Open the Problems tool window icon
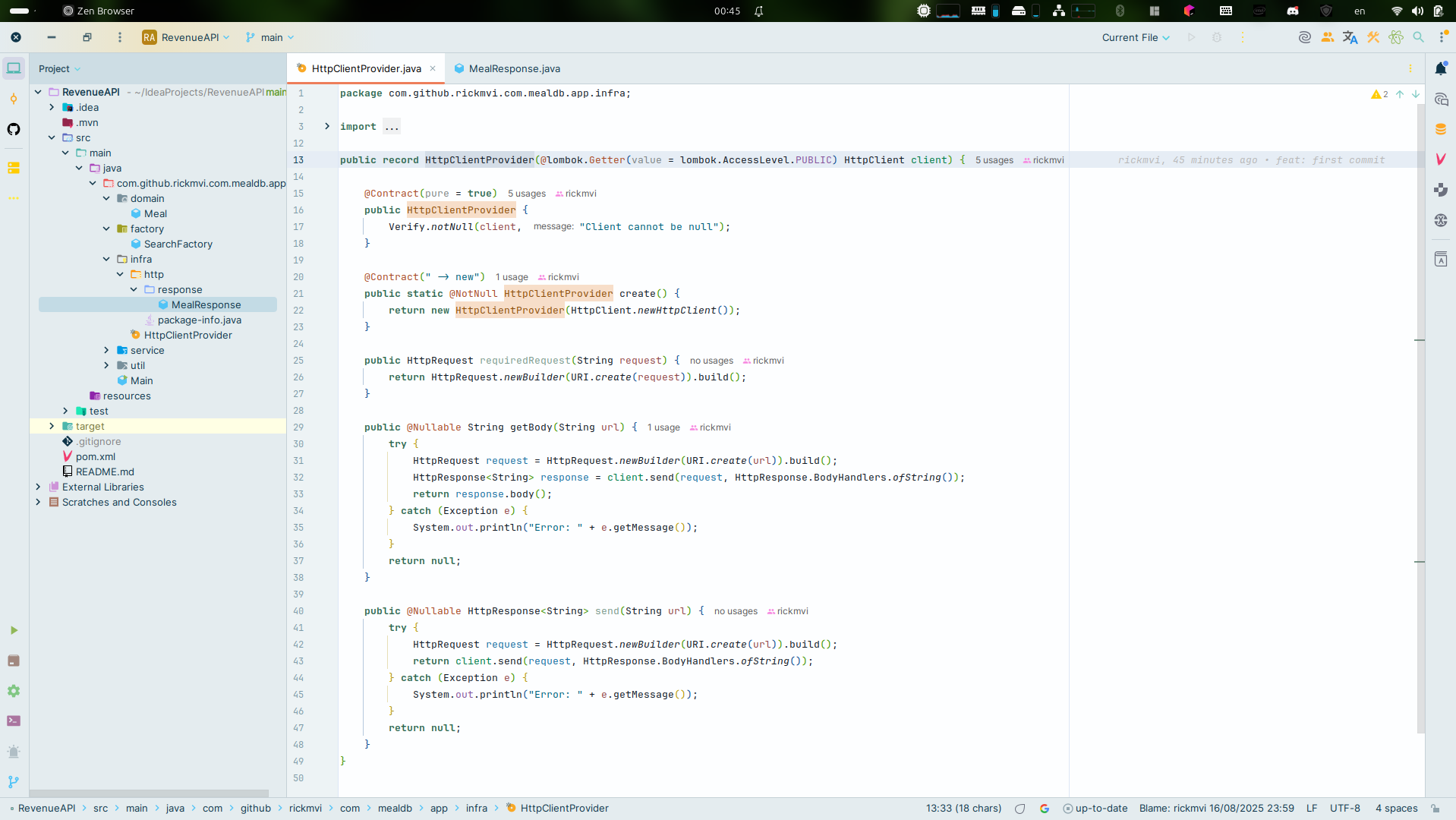The width and height of the screenshot is (1456, 820). point(14,752)
